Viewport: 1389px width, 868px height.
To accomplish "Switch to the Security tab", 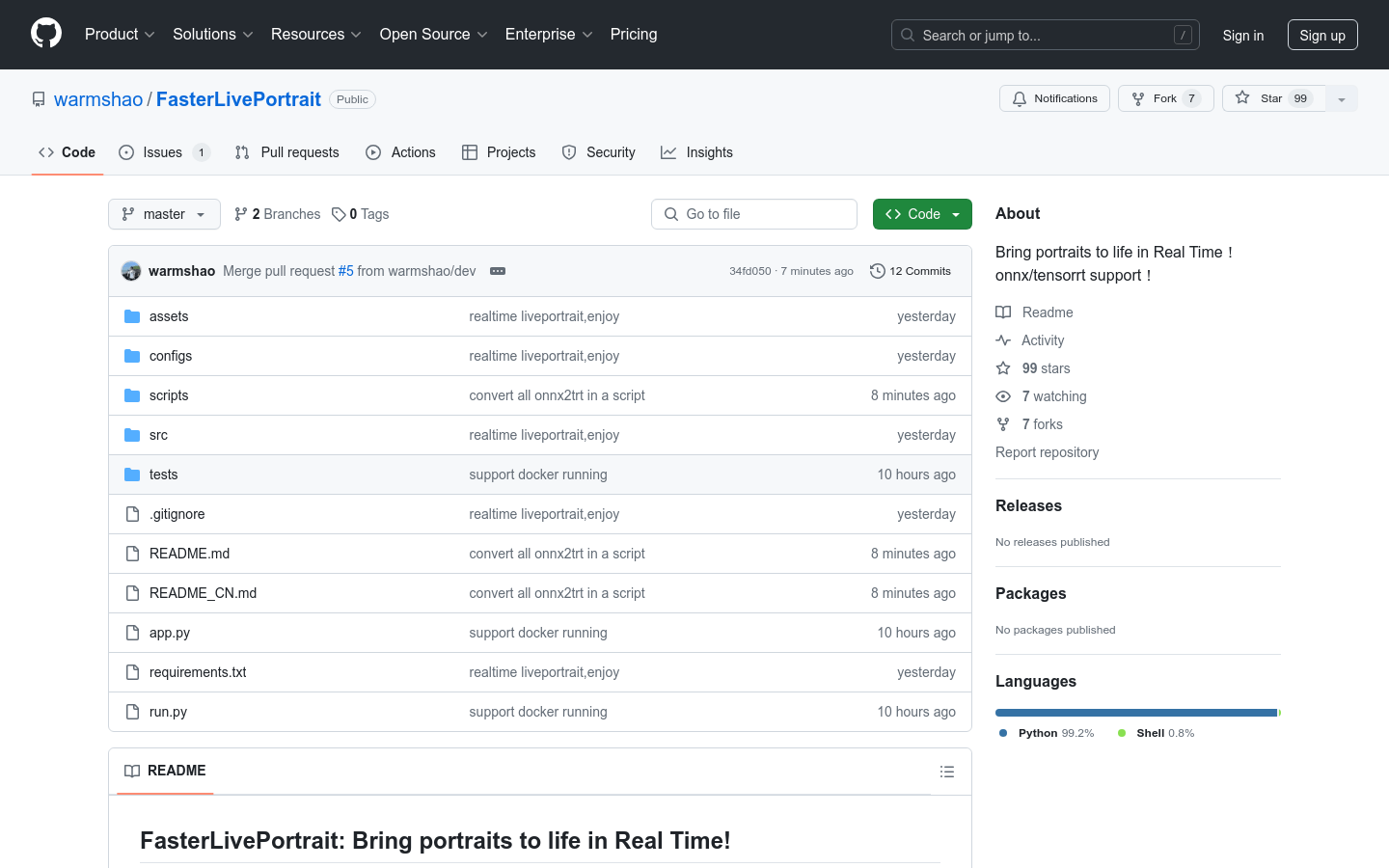I will point(598,152).
